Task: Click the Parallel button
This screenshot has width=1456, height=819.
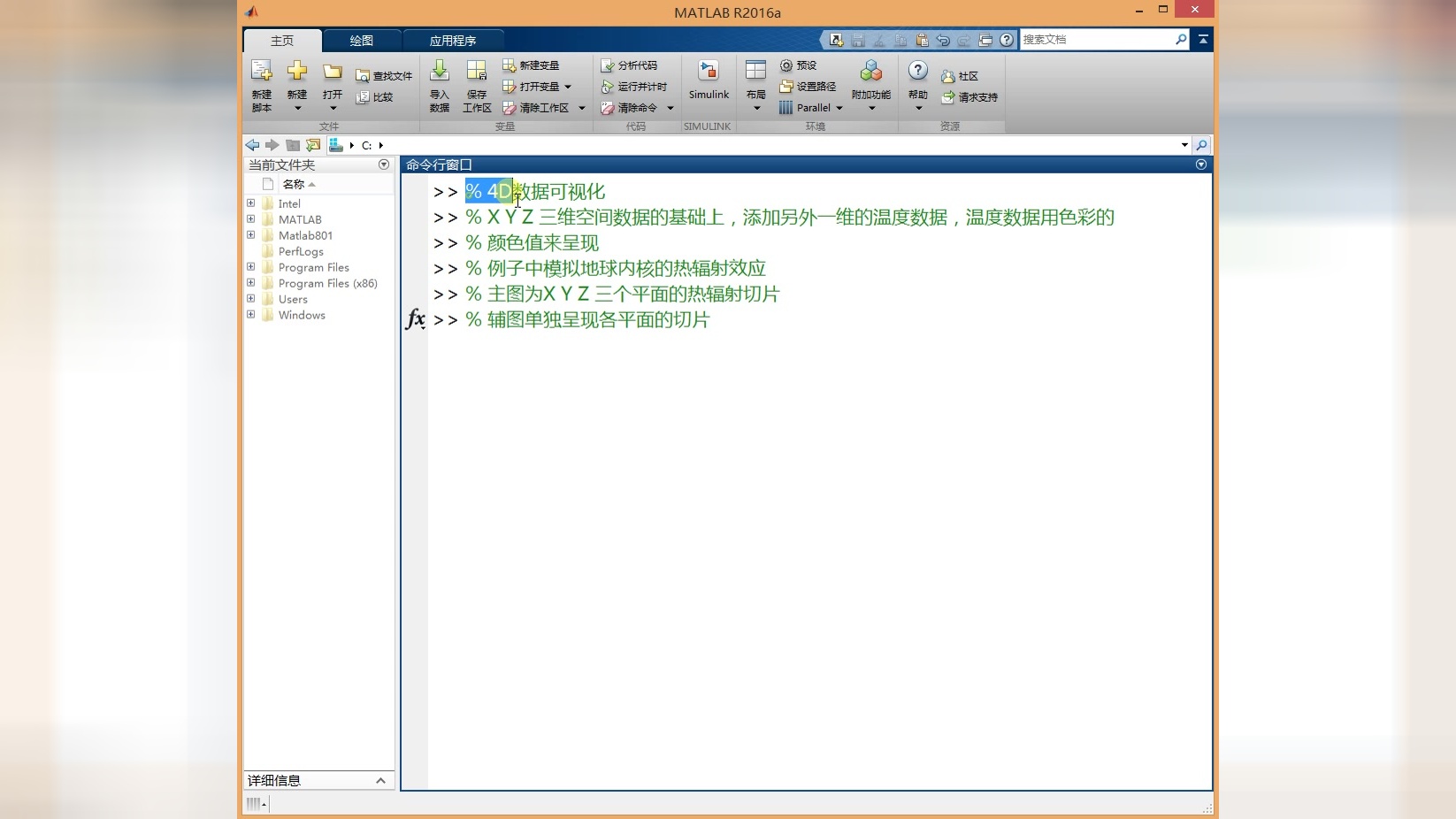Action: tap(805, 108)
